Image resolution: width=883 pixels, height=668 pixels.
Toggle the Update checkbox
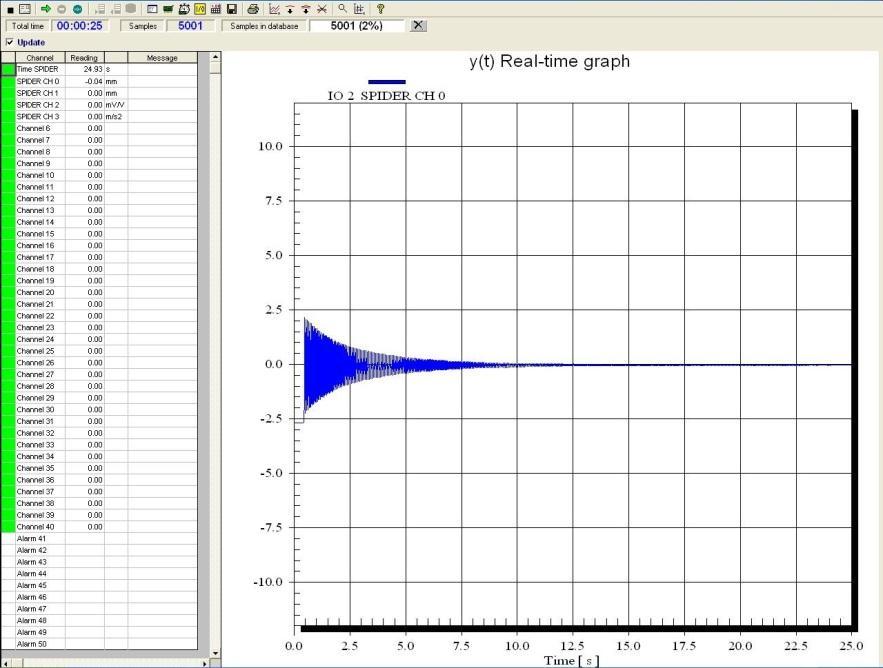[x=9, y=42]
